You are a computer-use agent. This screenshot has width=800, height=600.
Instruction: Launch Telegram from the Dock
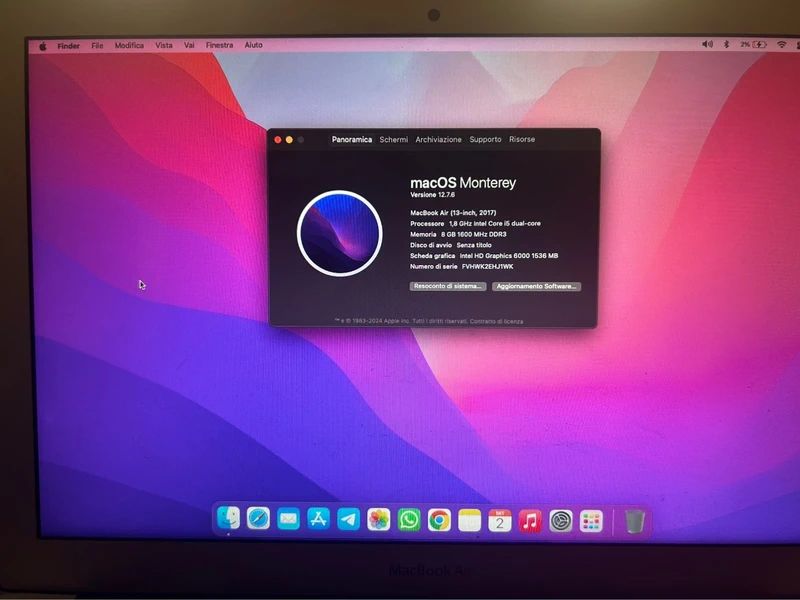(x=348, y=520)
